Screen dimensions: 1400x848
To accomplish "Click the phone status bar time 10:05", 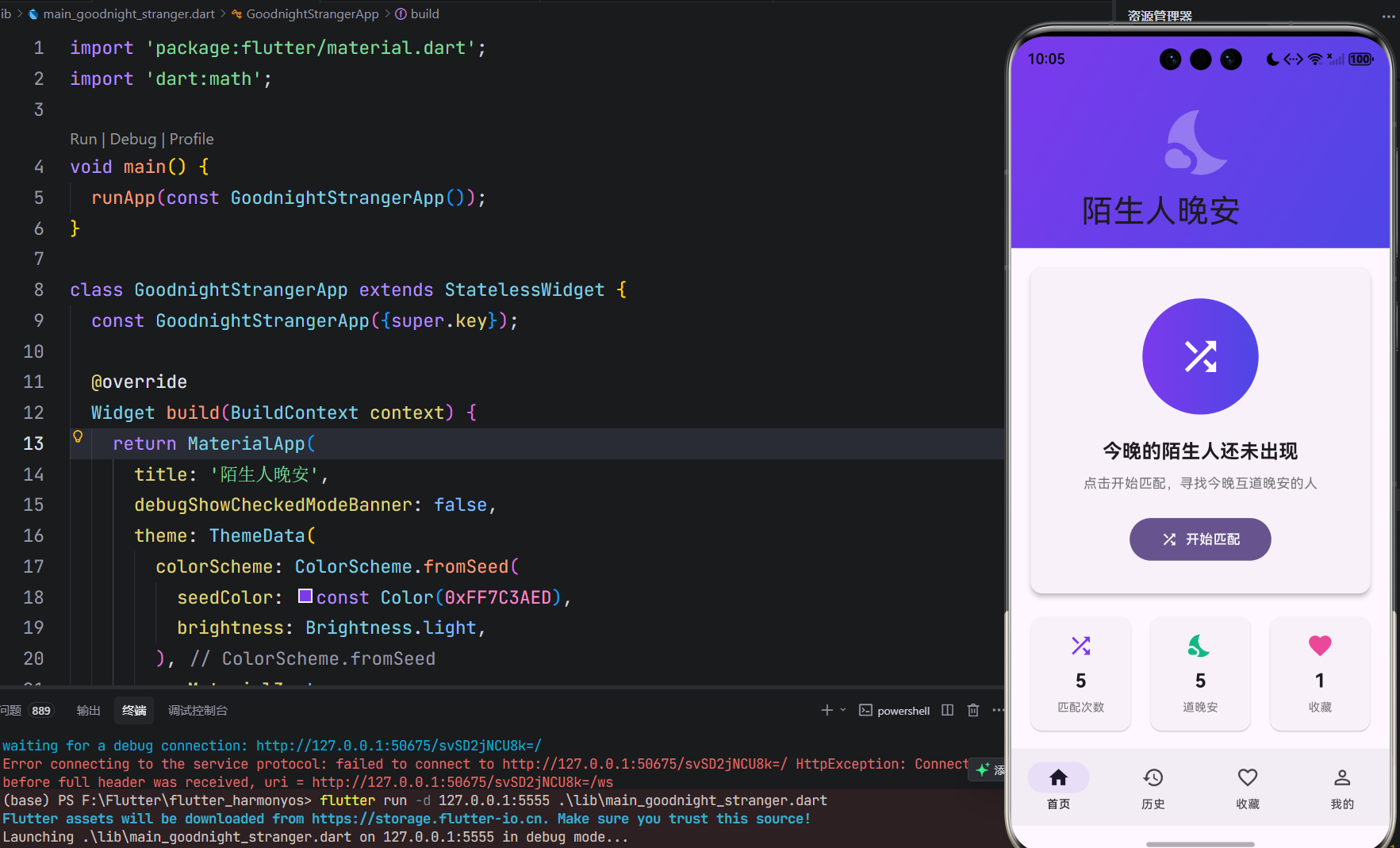I will [x=1046, y=59].
